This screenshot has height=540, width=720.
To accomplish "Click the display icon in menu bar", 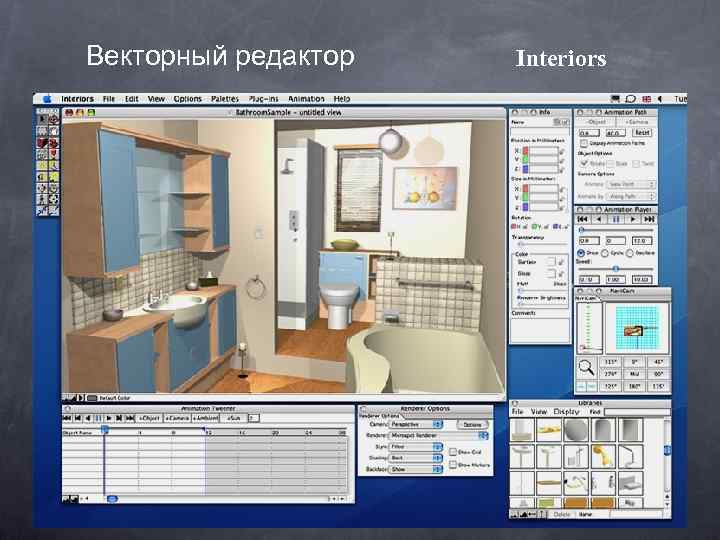I will [x=615, y=99].
